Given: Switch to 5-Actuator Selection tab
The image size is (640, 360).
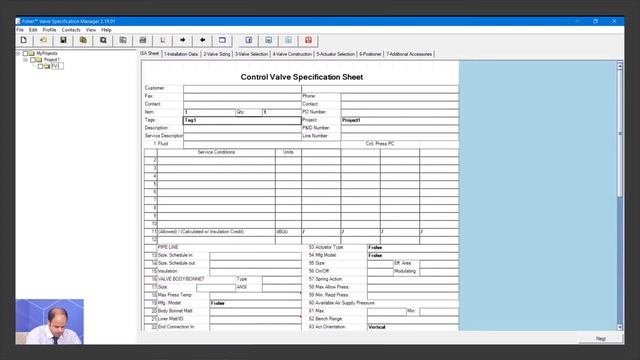Looking at the screenshot, I should click(x=336, y=54).
